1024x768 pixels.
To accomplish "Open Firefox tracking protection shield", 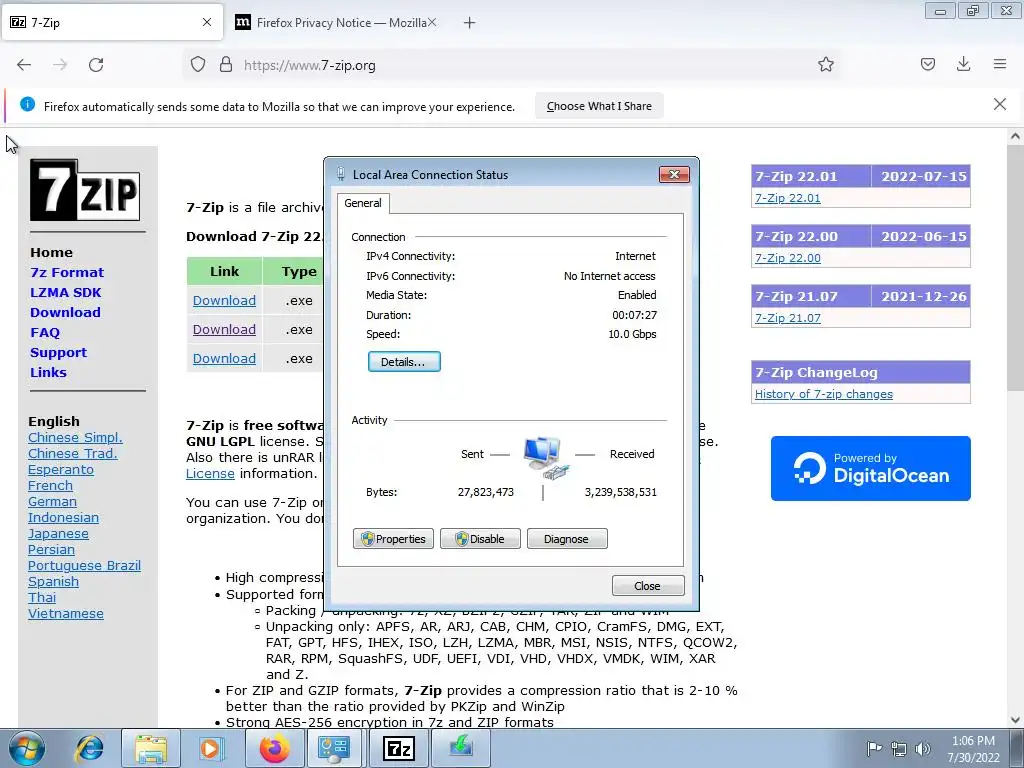I will pyautogui.click(x=198, y=65).
